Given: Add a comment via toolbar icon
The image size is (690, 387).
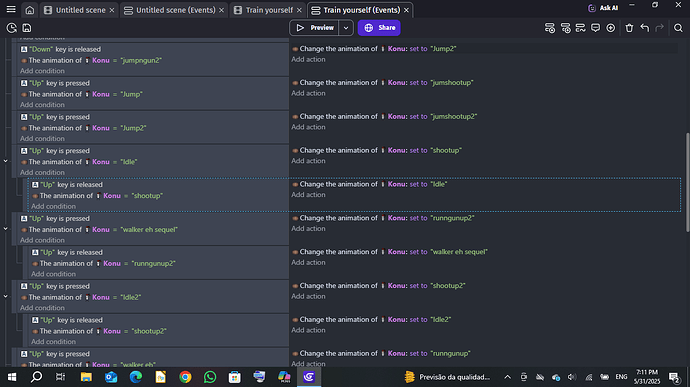Looking at the screenshot, I should point(595,28).
